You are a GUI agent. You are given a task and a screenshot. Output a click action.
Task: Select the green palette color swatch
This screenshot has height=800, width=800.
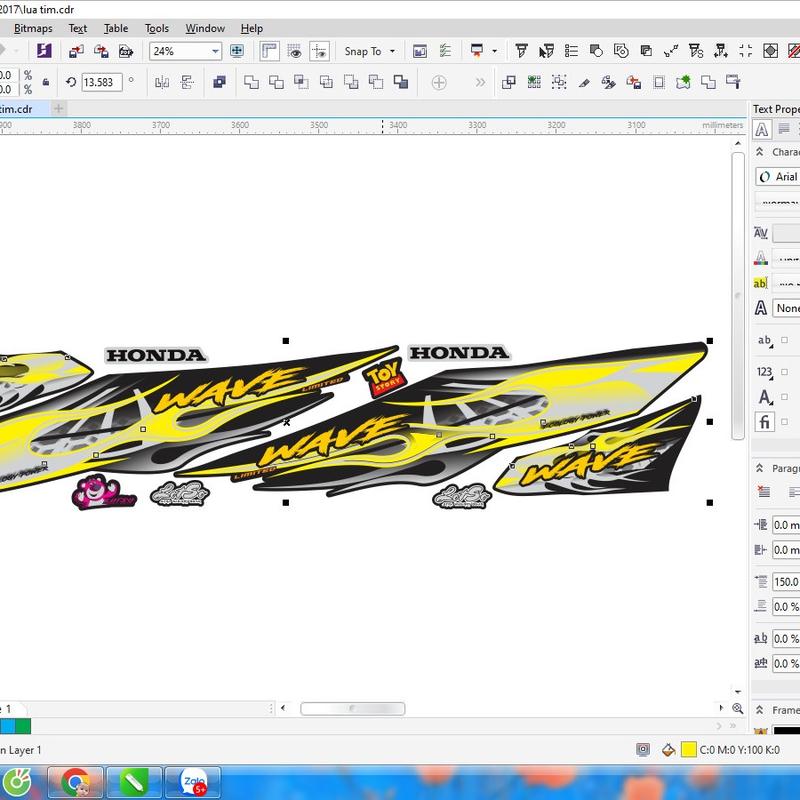pyautogui.click(x=23, y=726)
